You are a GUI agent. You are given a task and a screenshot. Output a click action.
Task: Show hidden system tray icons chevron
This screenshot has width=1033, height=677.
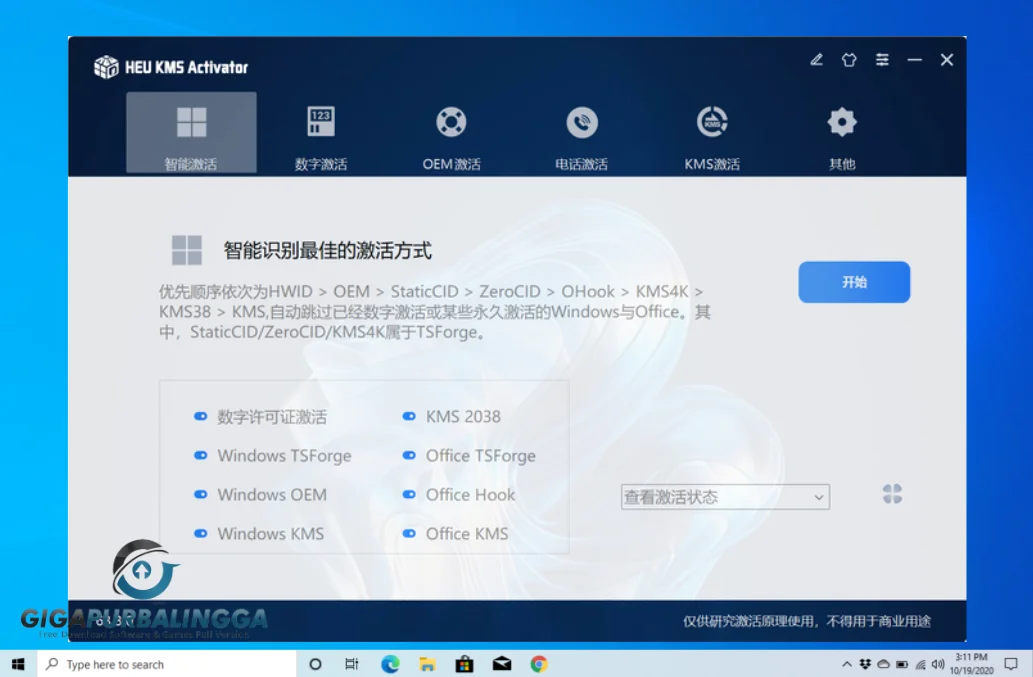848,664
